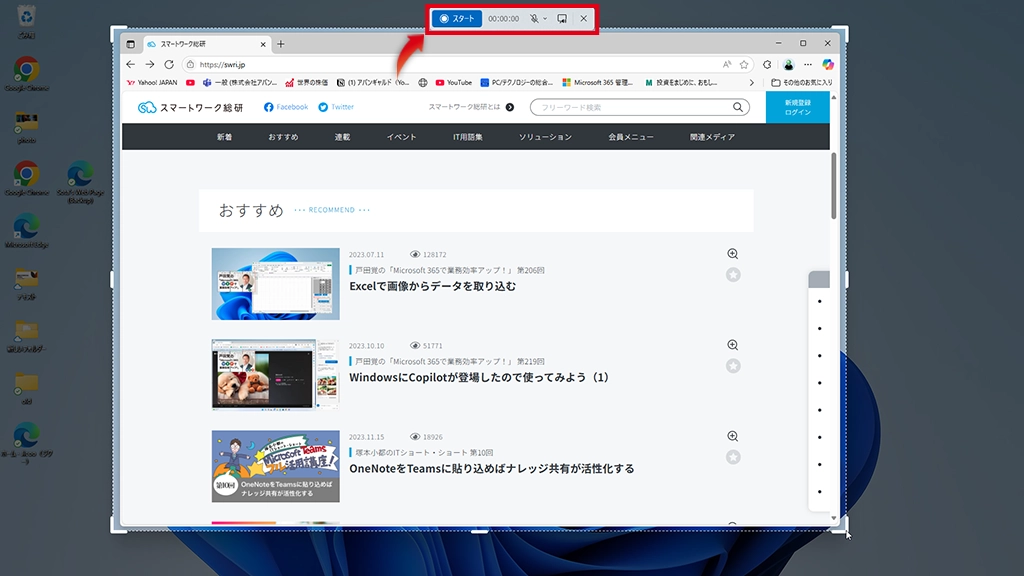
Task: Toggle favorite star for OneNote article
Action: coord(733,457)
